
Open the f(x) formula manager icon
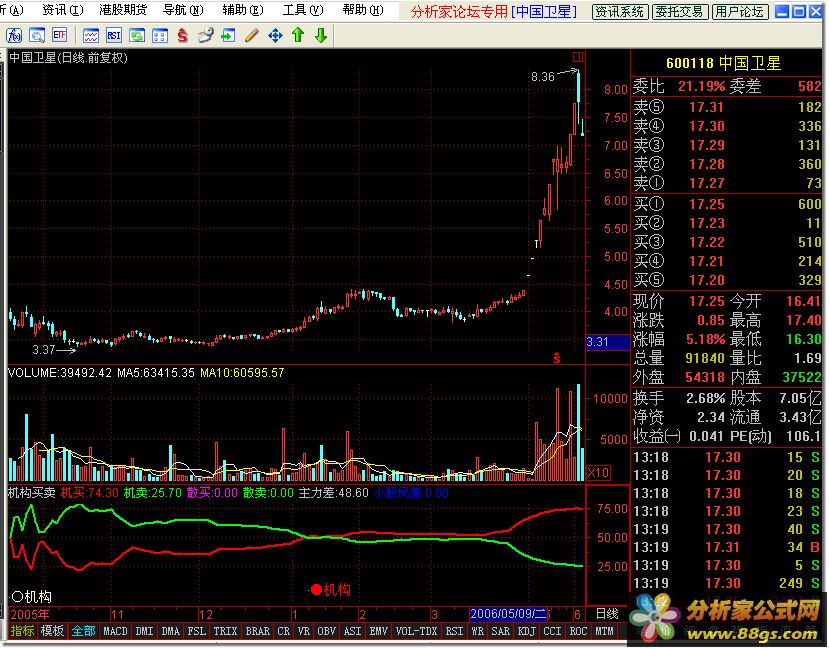point(14,35)
